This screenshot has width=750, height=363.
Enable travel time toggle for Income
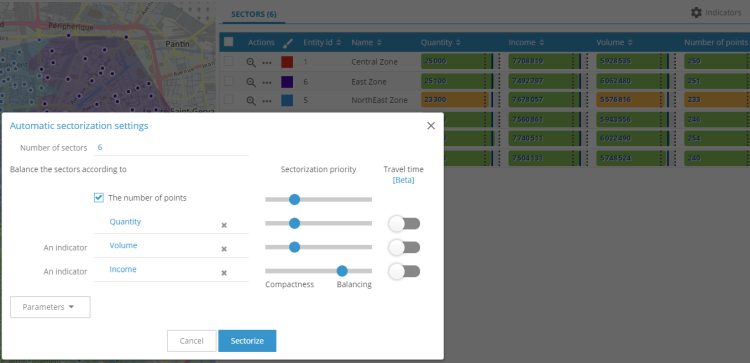(x=404, y=271)
